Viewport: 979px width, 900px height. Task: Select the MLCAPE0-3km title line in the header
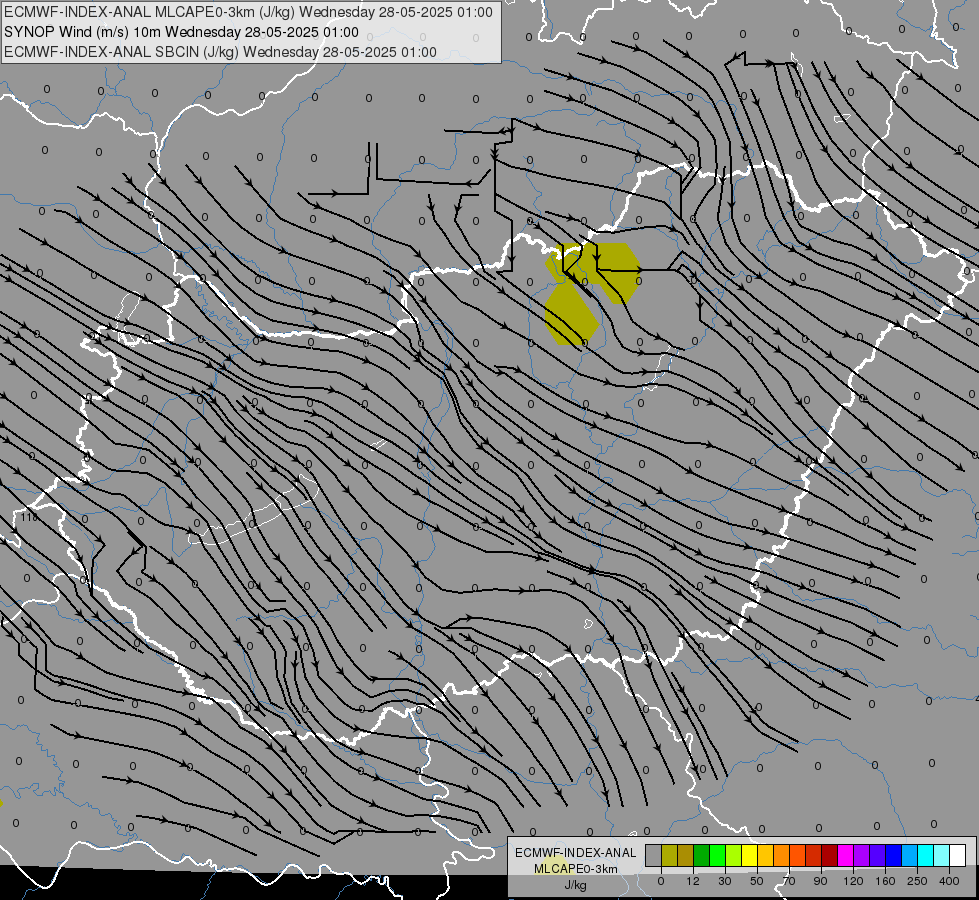click(x=248, y=12)
